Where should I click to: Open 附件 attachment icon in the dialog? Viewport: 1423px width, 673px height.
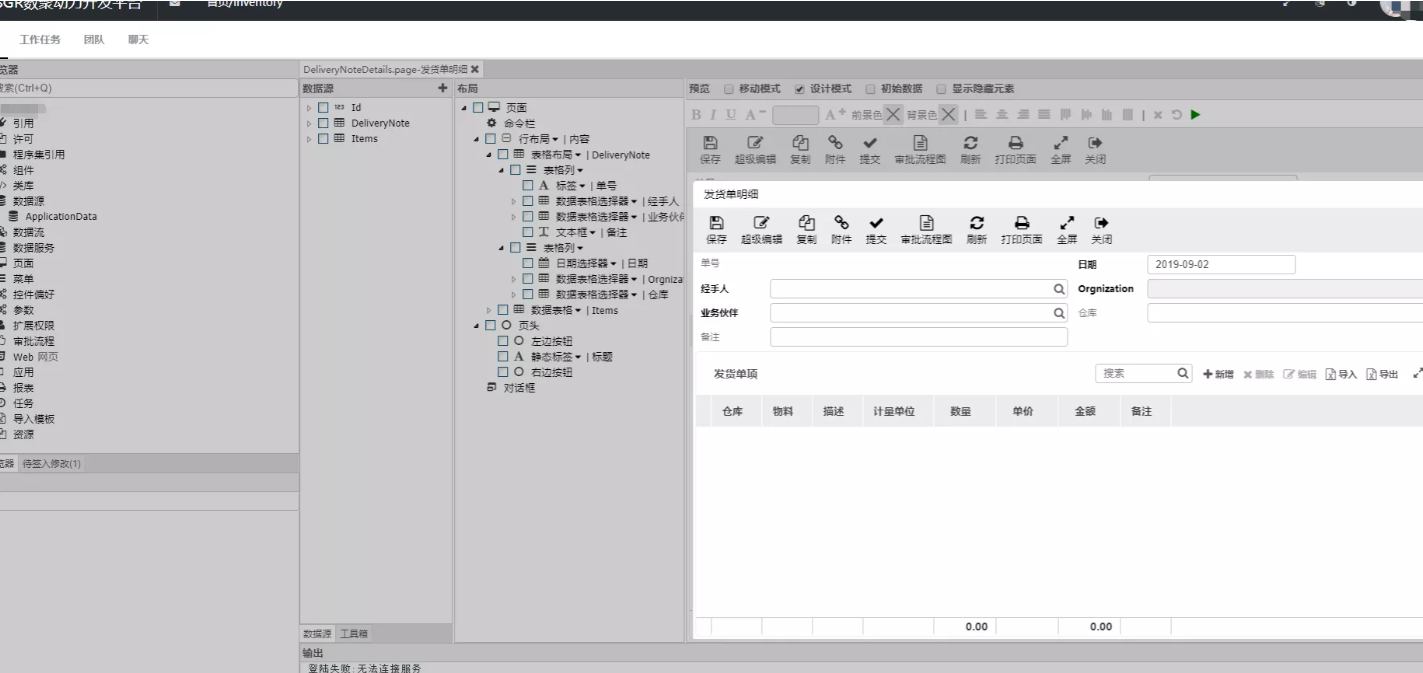point(840,223)
